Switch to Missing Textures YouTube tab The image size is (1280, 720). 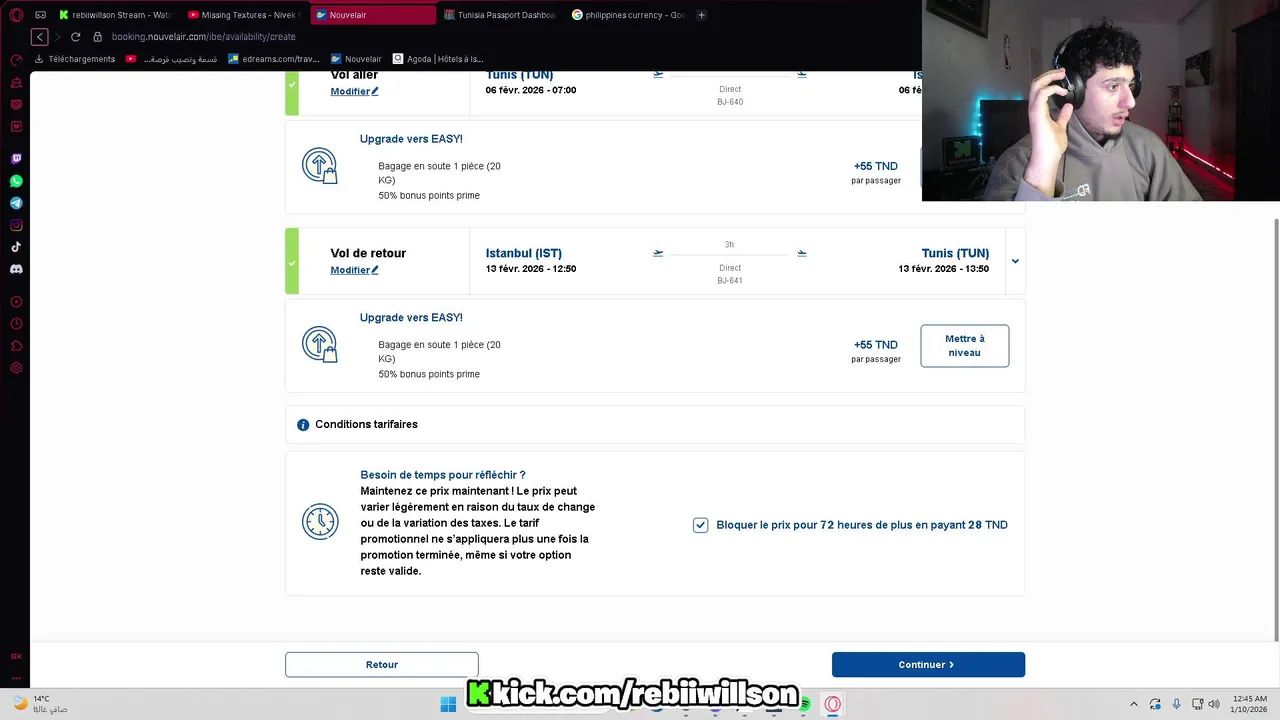coord(244,15)
